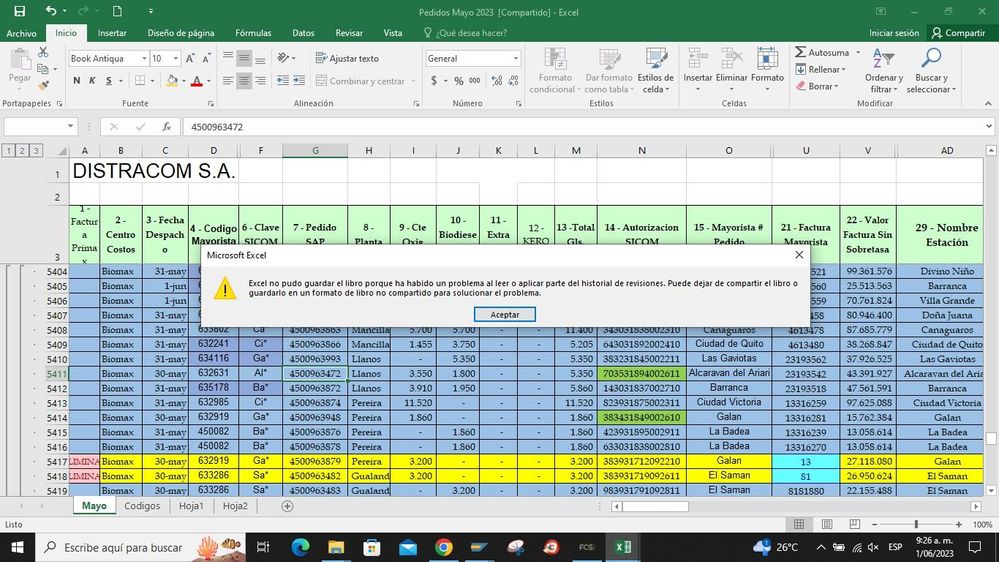
Task: Toggle Italic K formatting
Action: click(92, 81)
